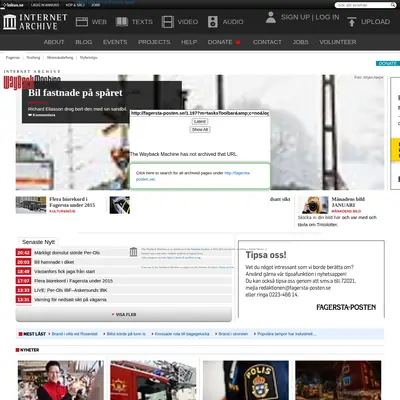Click the red MEST LÄST square marker
Viewport: 400px width, 400px height.
21,334
